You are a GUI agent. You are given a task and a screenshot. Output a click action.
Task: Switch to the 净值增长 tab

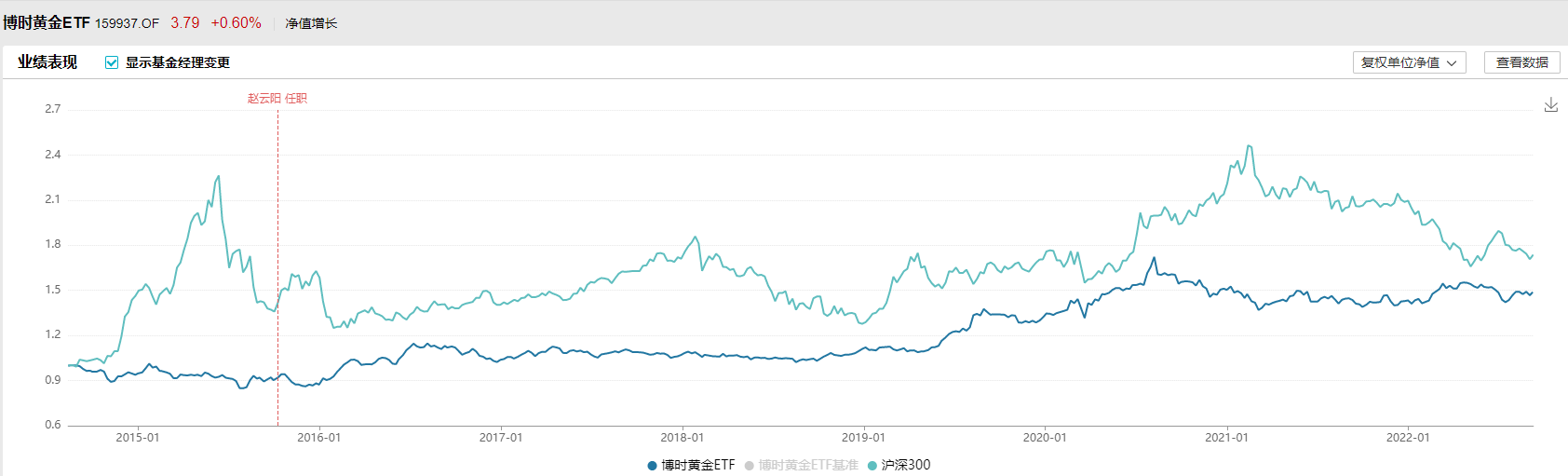[x=311, y=23]
